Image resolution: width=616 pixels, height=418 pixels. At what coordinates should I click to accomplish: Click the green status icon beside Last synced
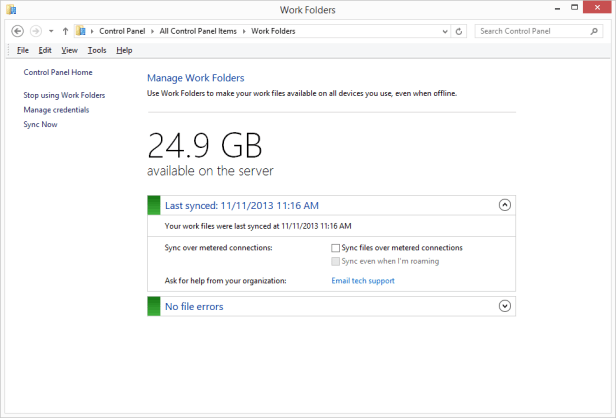(154, 205)
